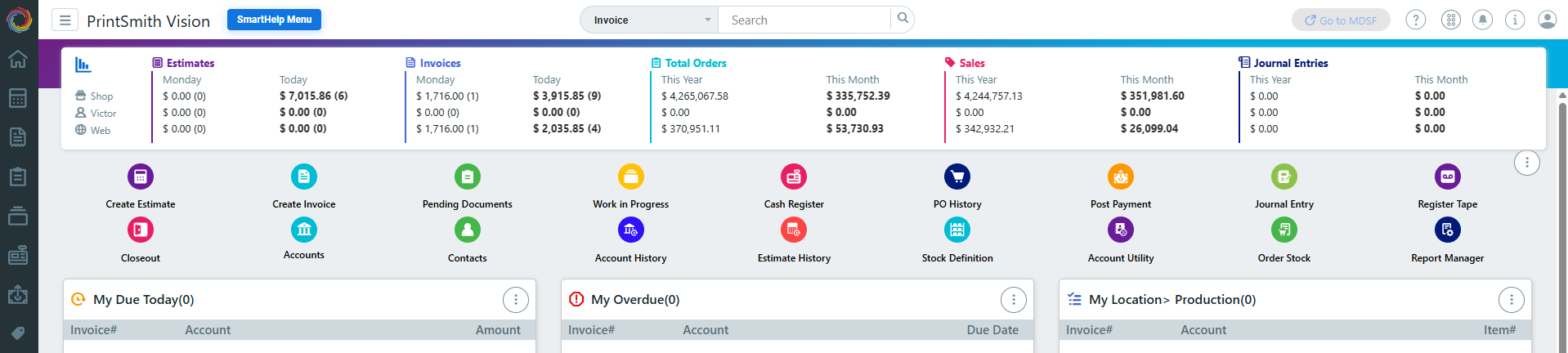The height and width of the screenshot is (353, 1568).
Task: Open the stacked cards icon in left sidebar
Action: pyautogui.click(x=18, y=216)
